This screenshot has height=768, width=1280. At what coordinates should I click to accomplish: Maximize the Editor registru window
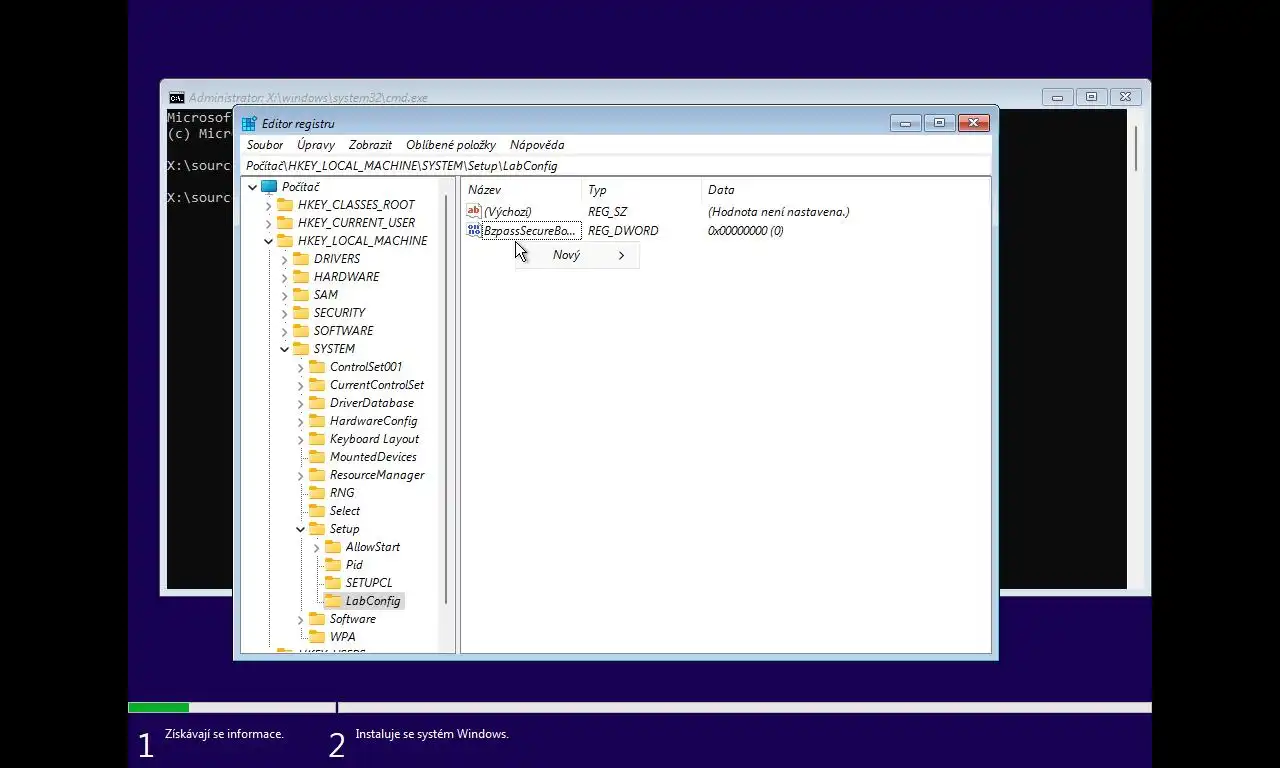click(939, 123)
